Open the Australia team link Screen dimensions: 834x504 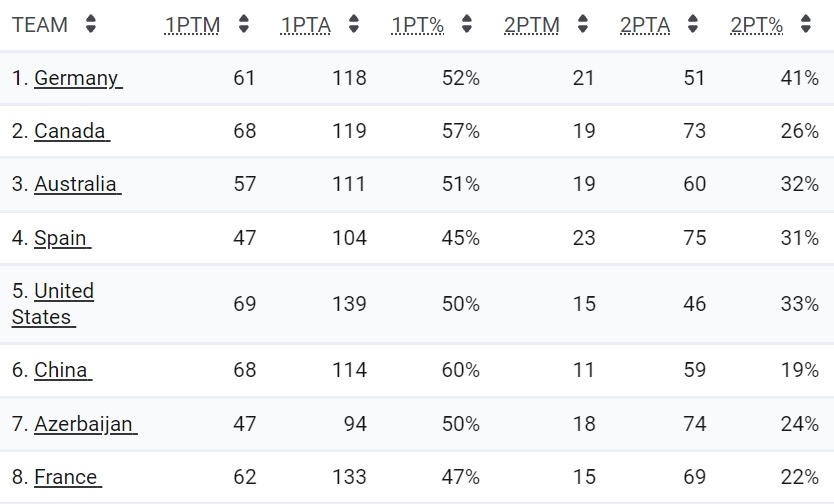coord(78,184)
